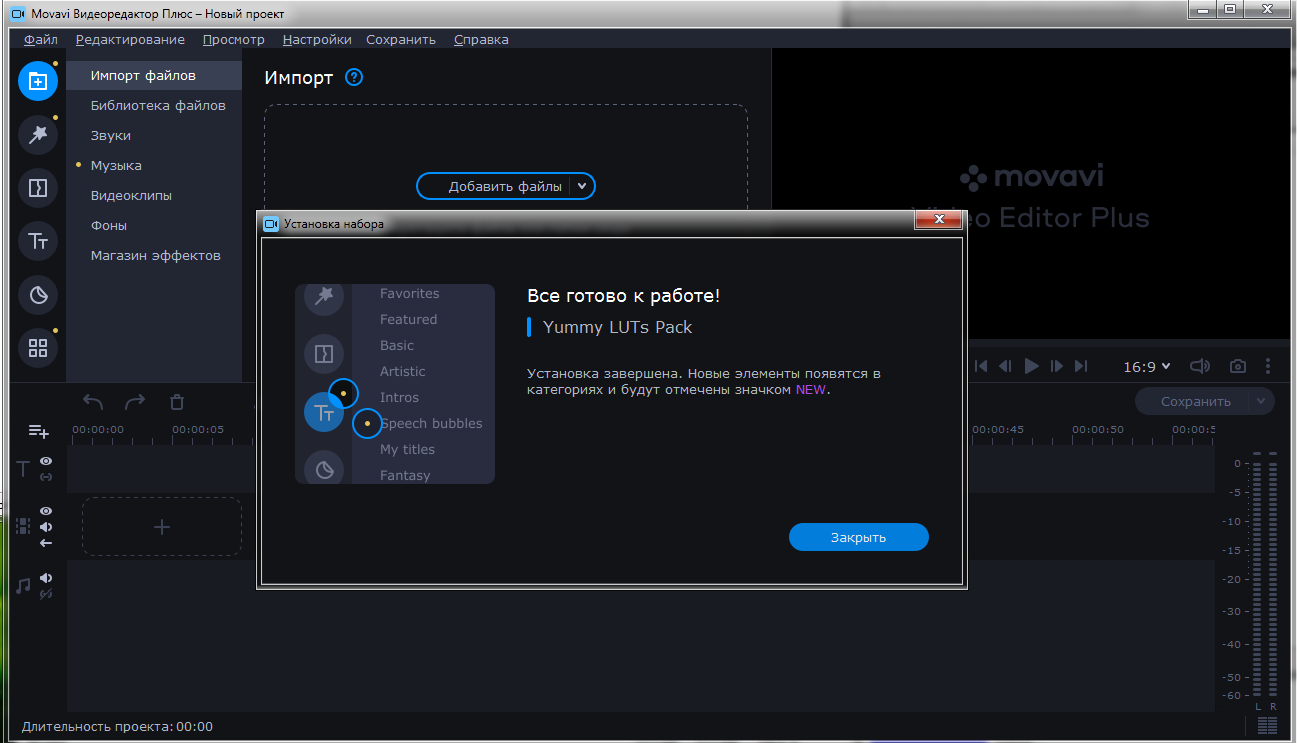
Task: Click the timeline view icon in status bar
Action: click(1268, 725)
